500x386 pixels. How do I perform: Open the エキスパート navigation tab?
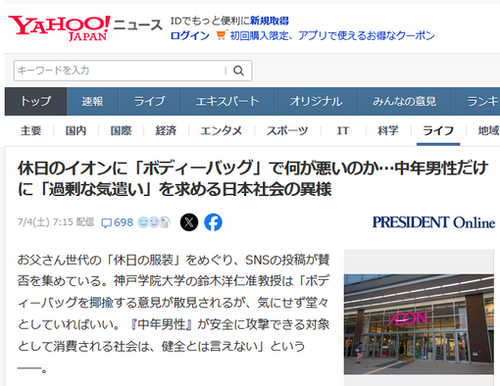pos(227,101)
